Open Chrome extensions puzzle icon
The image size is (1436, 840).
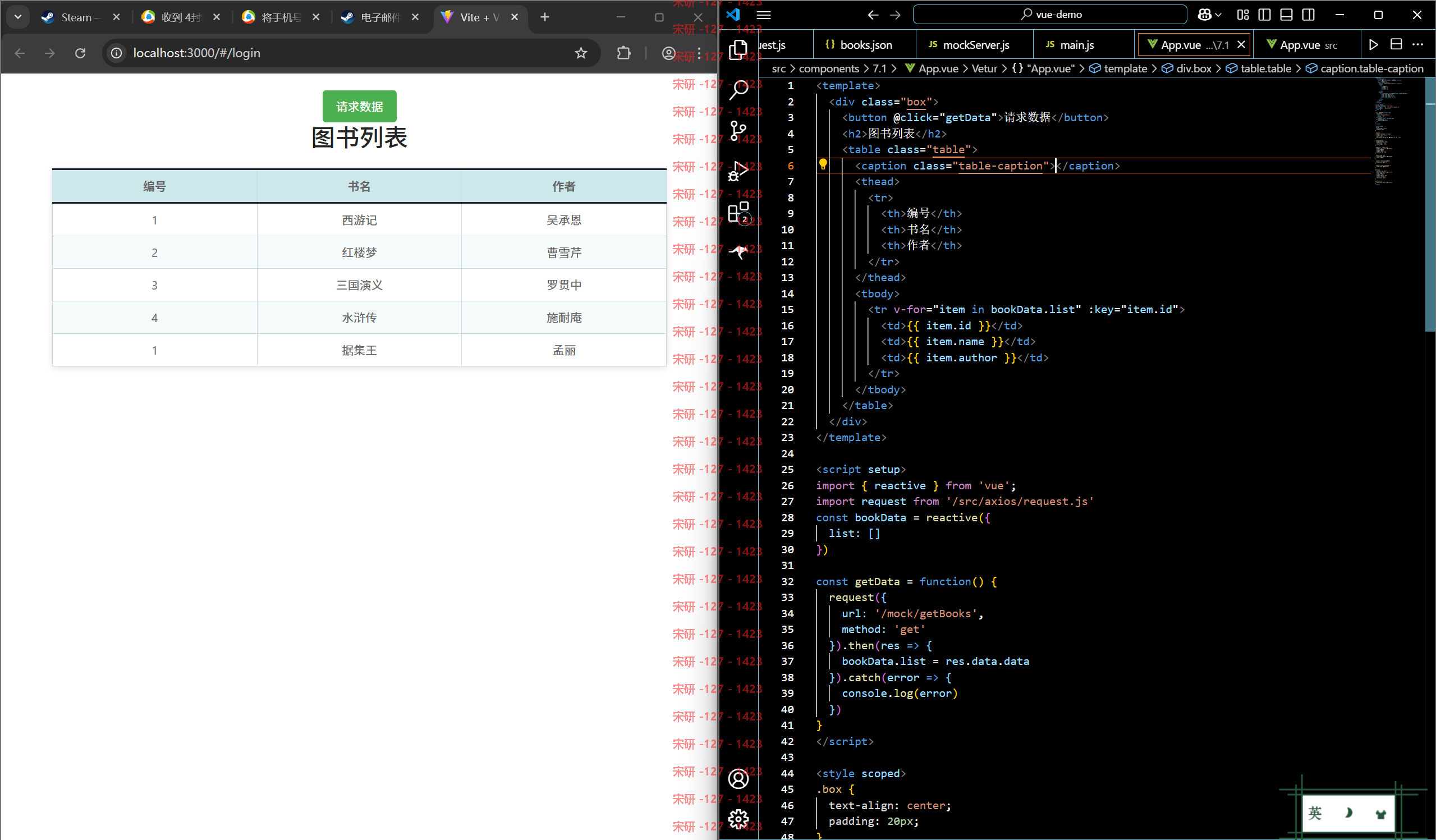(x=624, y=53)
